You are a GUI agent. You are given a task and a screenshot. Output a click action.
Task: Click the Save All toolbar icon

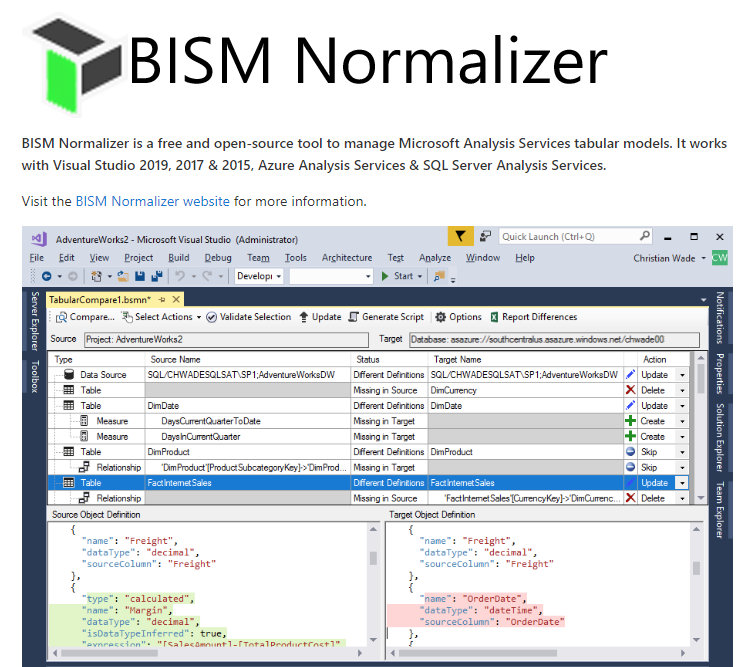point(157,276)
